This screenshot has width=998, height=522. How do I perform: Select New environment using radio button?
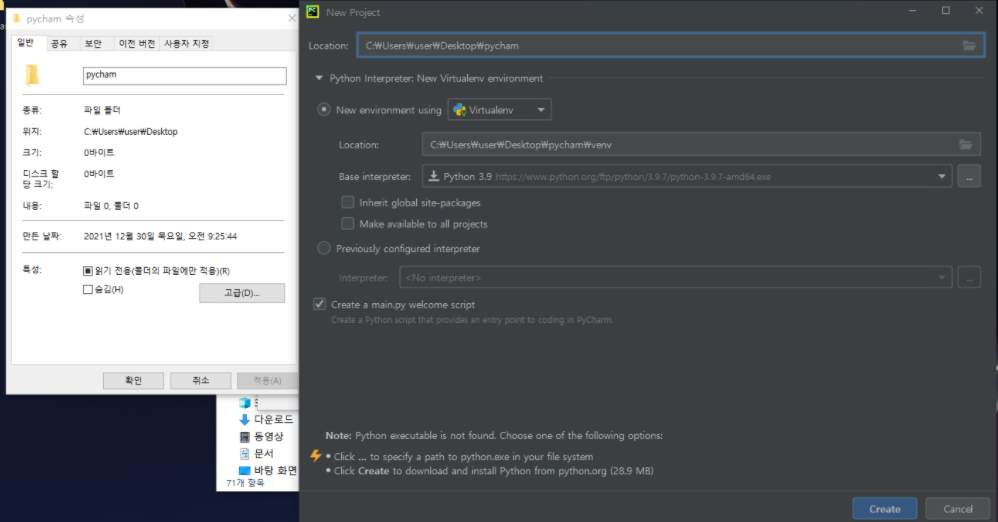pos(324,109)
